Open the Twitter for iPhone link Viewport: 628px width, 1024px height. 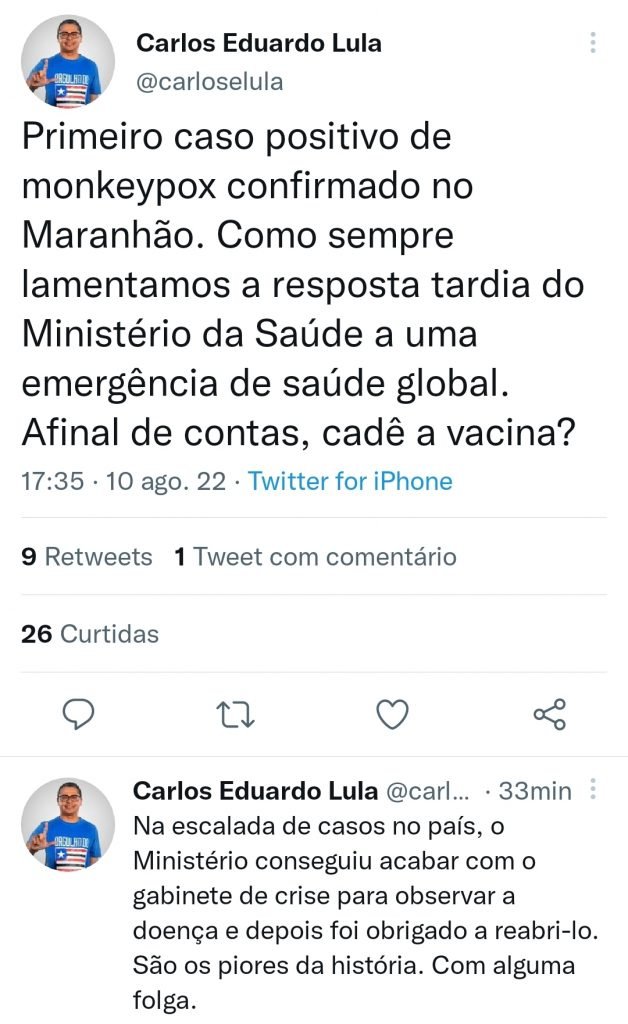point(350,481)
